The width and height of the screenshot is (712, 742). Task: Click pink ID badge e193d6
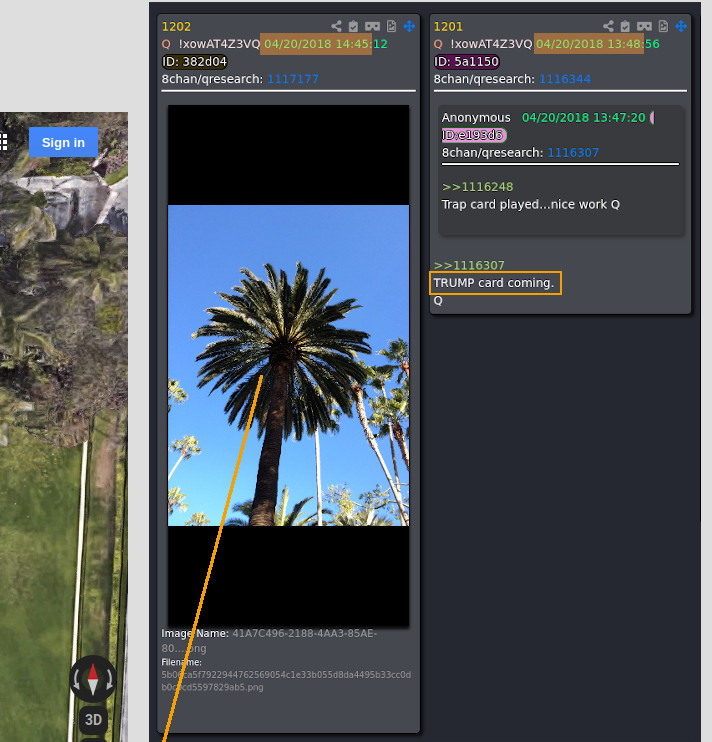point(474,135)
